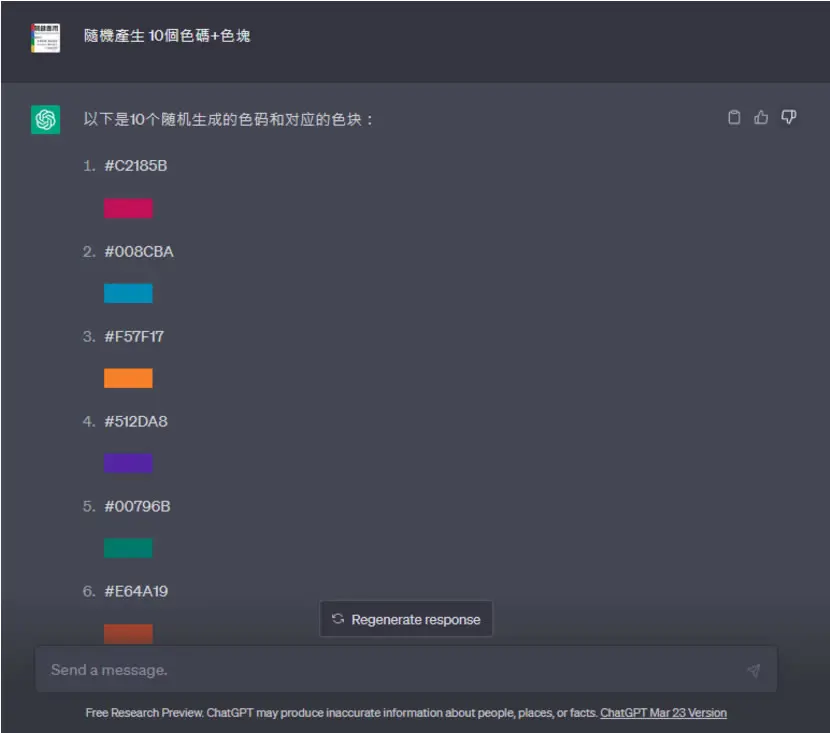This screenshot has width=830, height=733.
Task: Click the #512DA8 color code text
Action: click(x=136, y=421)
